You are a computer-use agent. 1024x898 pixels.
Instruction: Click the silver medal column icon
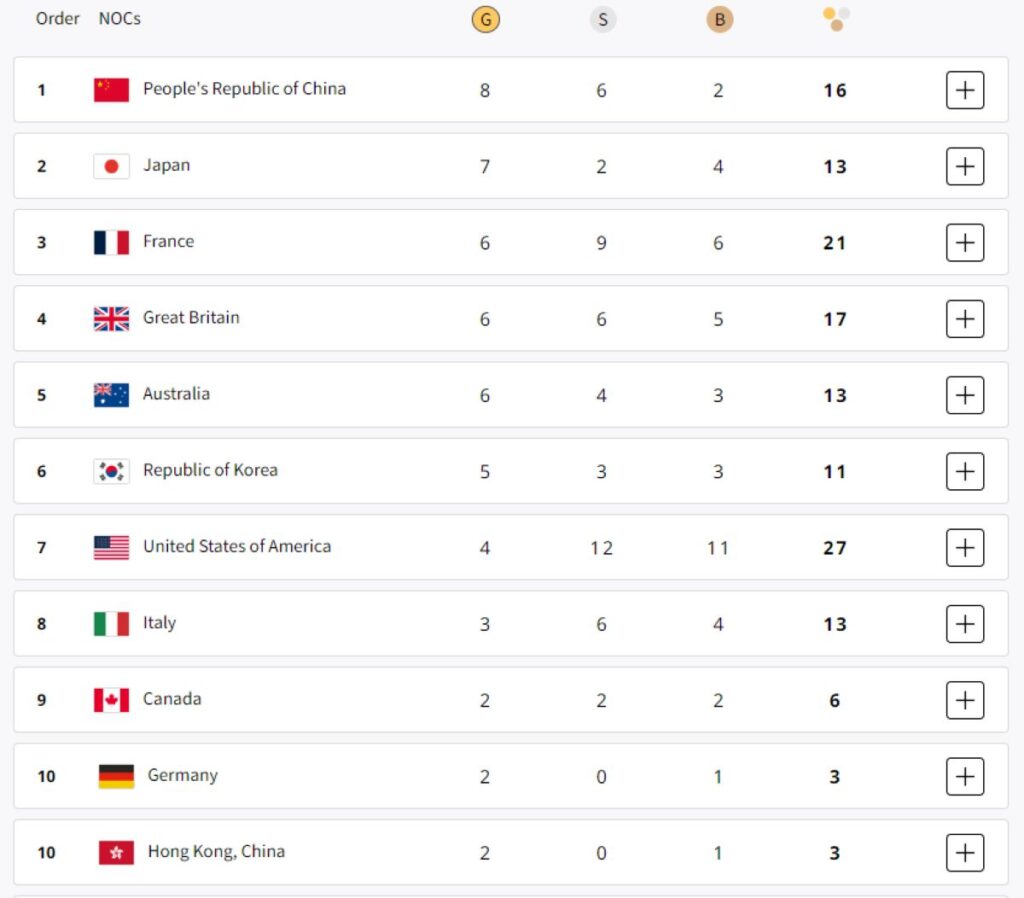(602, 20)
